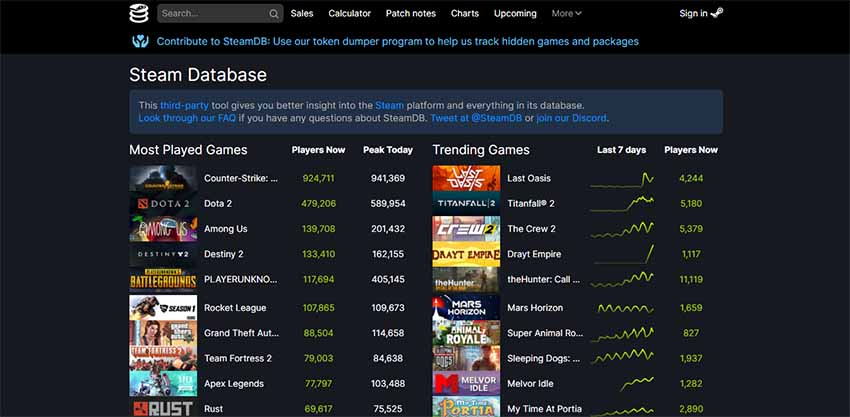The image size is (850, 417).
Task: Open the Rocket League thumbnail
Action: (x=163, y=307)
